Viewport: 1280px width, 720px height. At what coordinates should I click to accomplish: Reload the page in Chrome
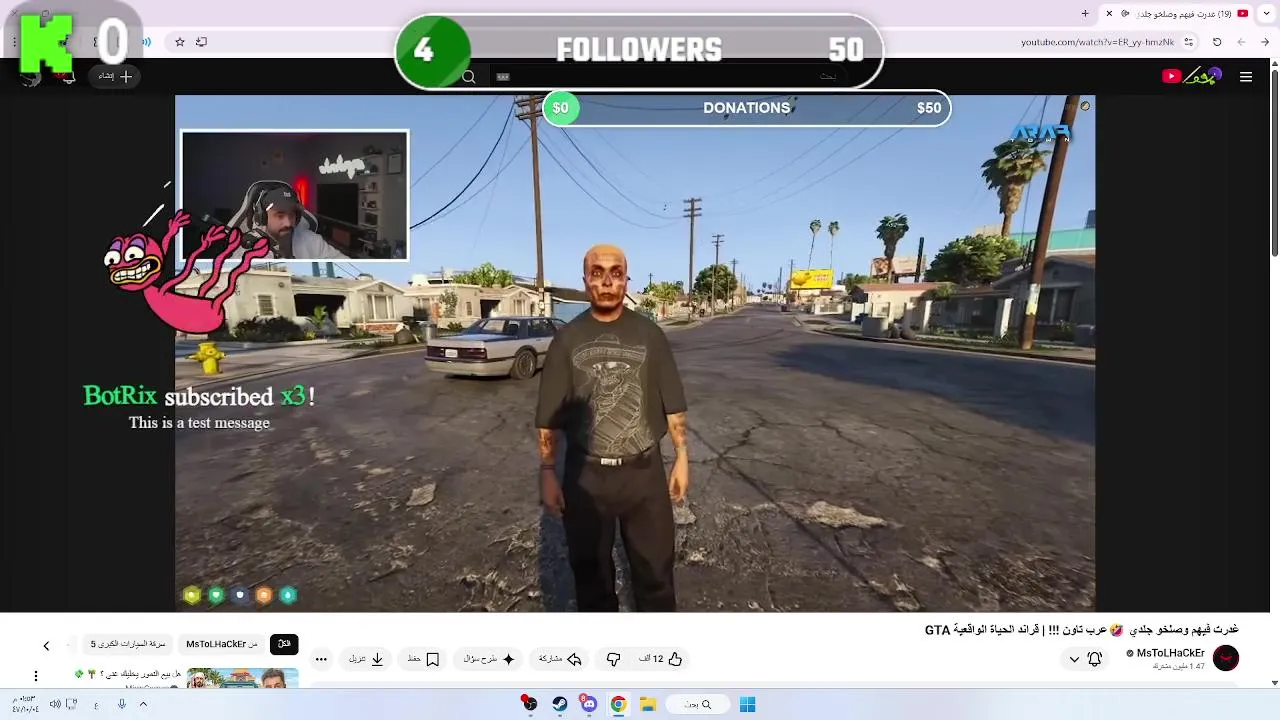click(x=1217, y=42)
